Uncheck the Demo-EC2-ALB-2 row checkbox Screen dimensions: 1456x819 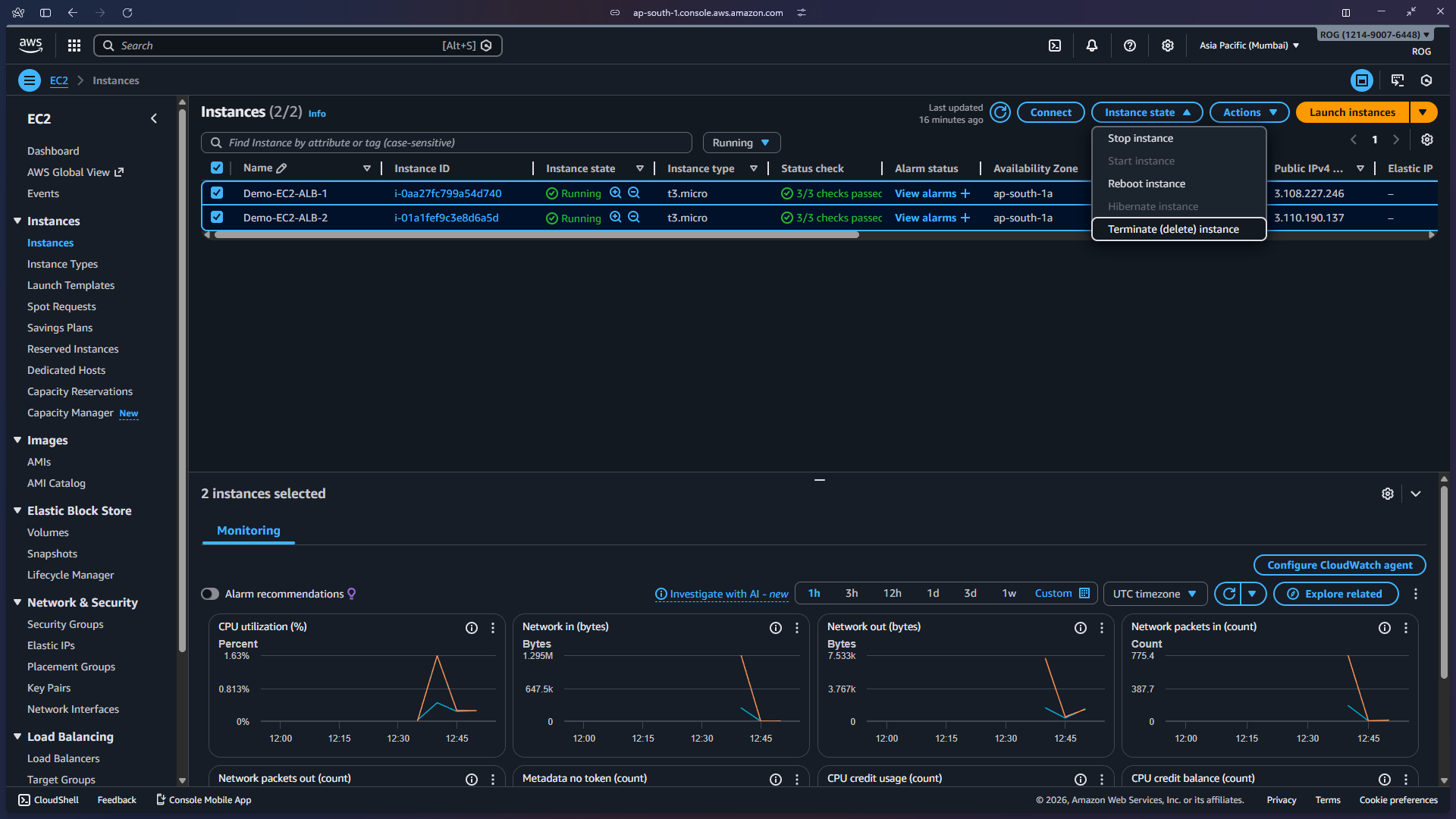click(217, 218)
